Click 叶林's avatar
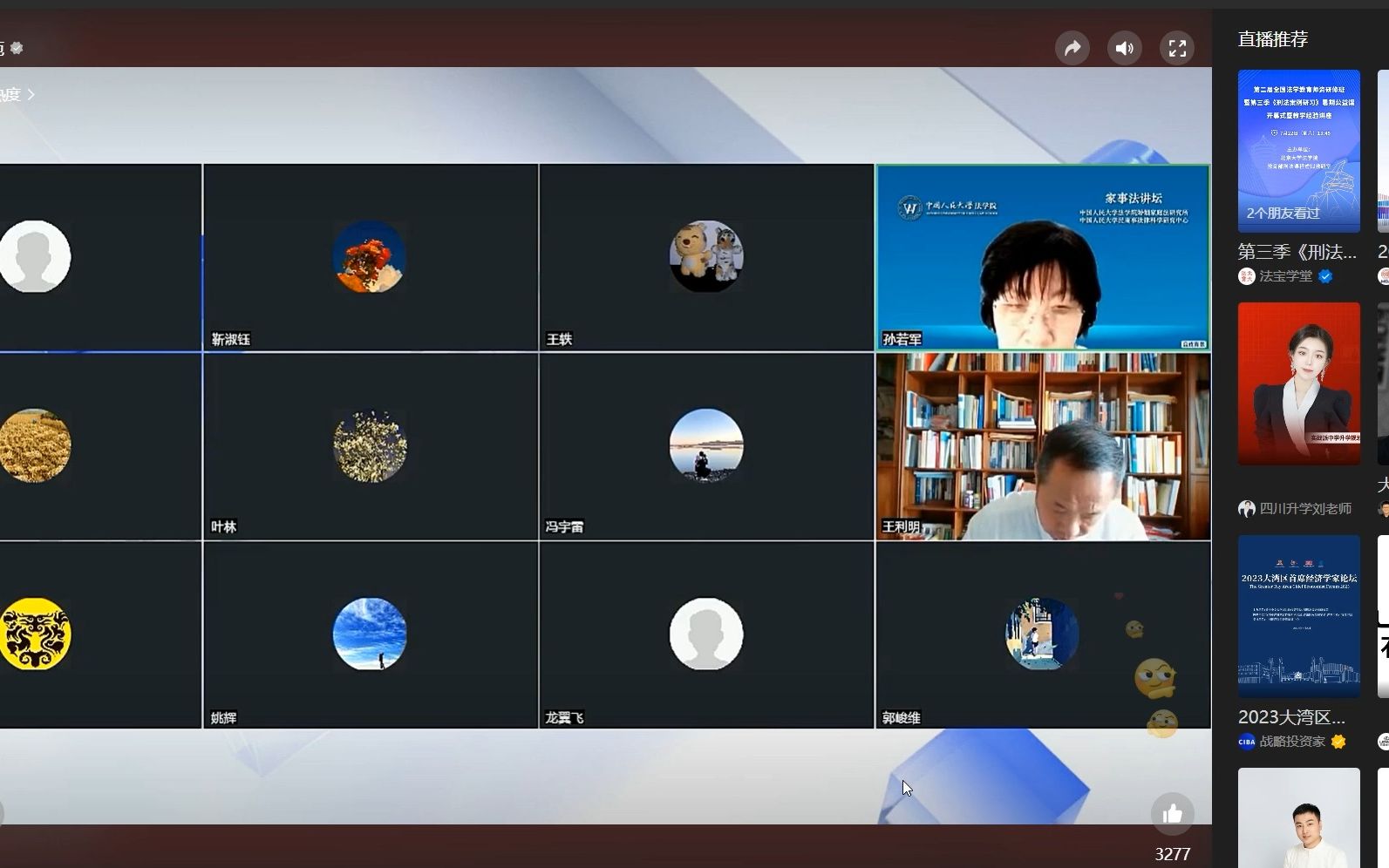This screenshot has width=1389, height=868. (x=370, y=445)
